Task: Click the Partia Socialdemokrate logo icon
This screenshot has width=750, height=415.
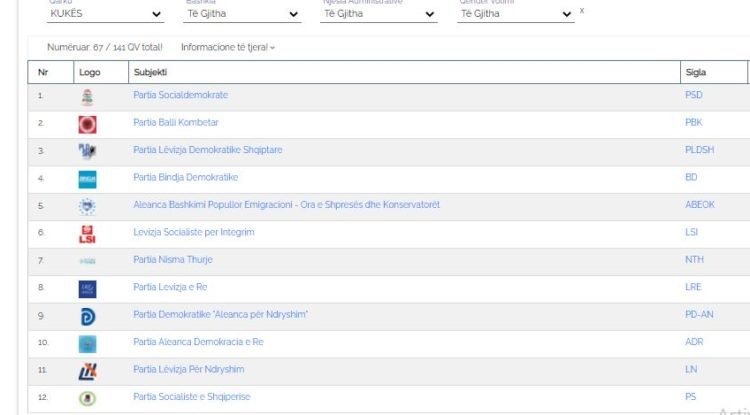Action: pos(87,96)
